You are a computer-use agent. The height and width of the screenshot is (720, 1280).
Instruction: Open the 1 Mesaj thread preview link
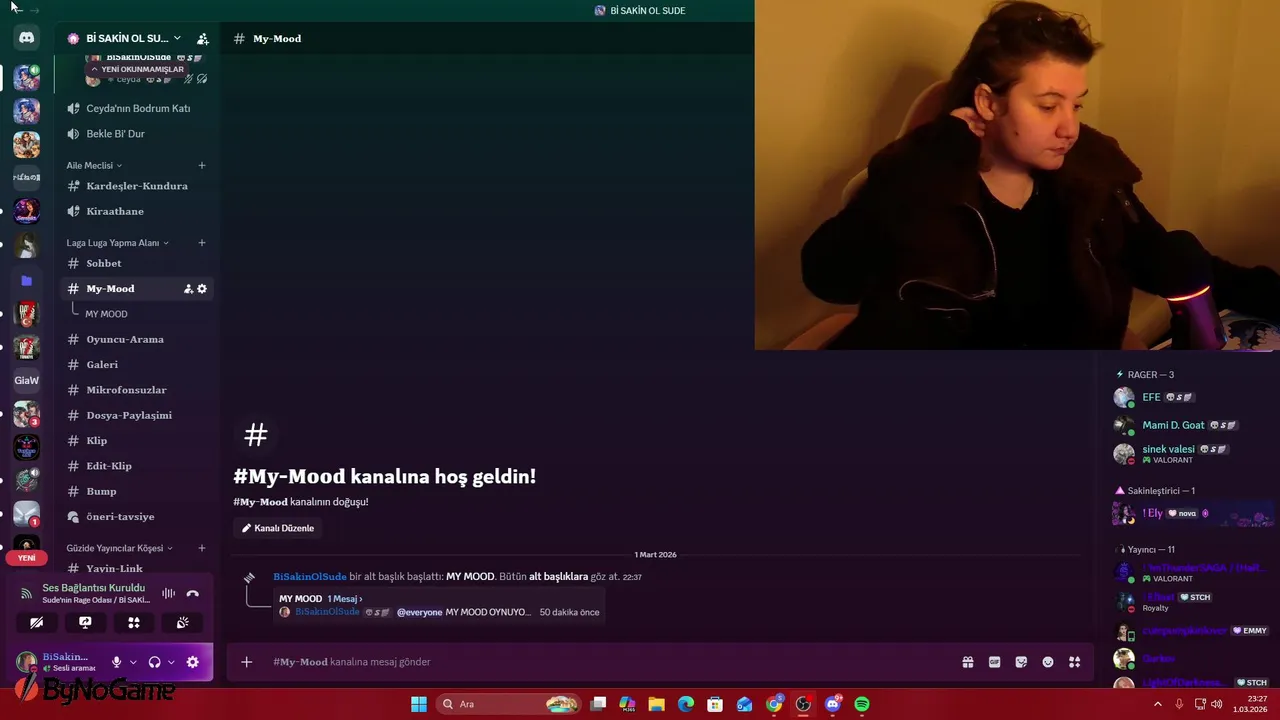click(x=345, y=599)
